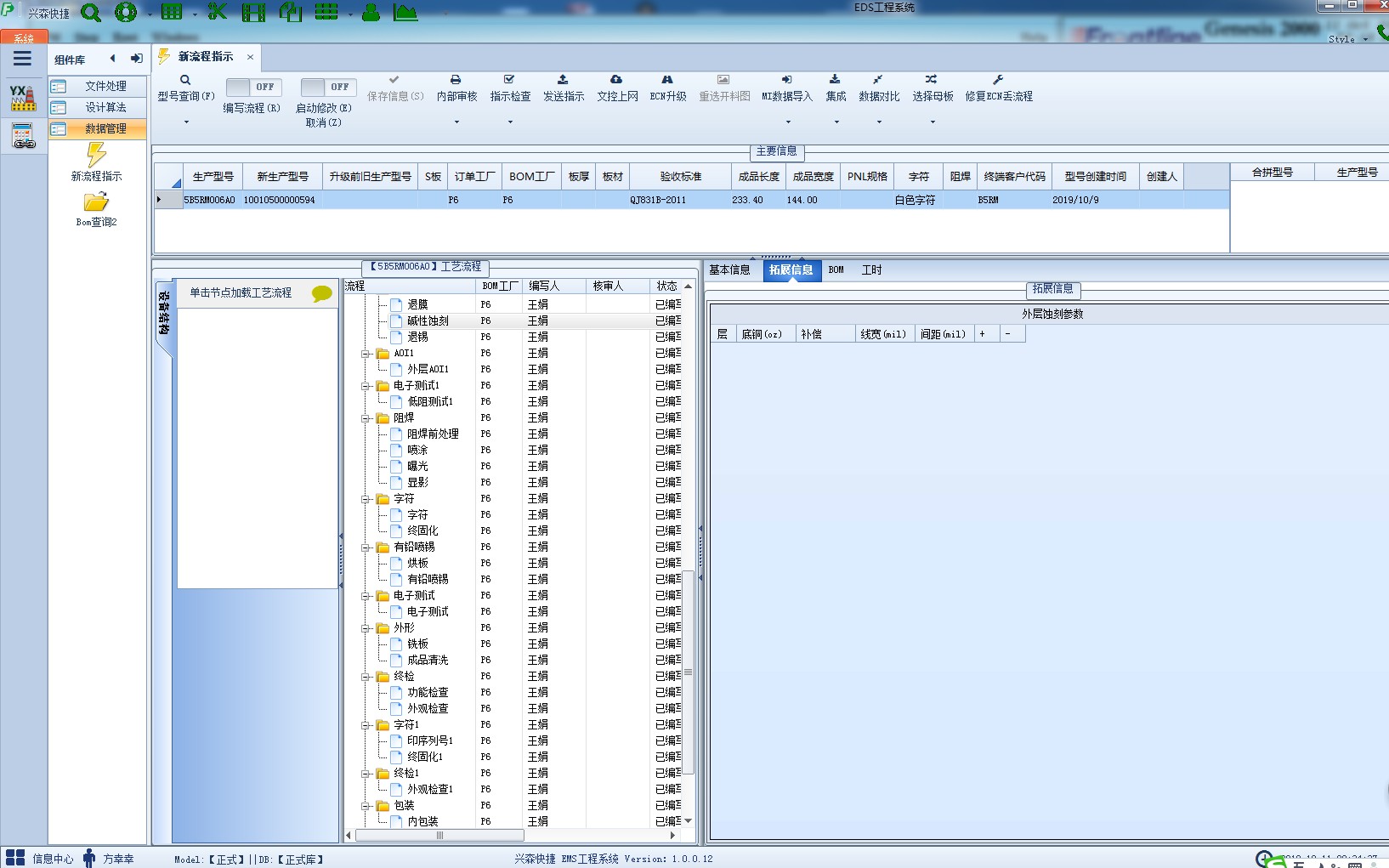This screenshot has width=1389, height=868.
Task: Click the yellow speech bubble icon
Action: pos(322,293)
